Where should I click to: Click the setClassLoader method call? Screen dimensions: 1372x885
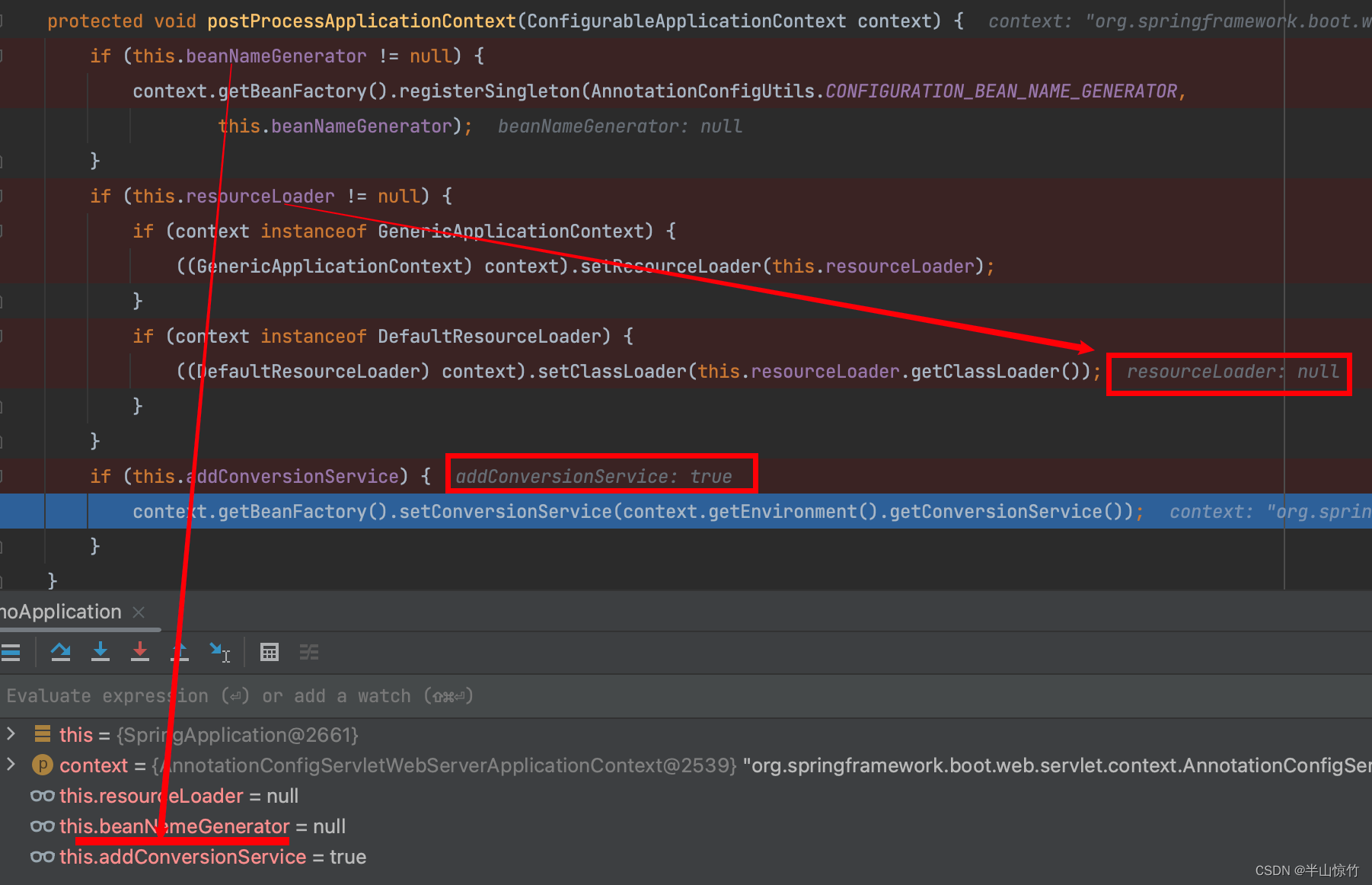click(612, 372)
